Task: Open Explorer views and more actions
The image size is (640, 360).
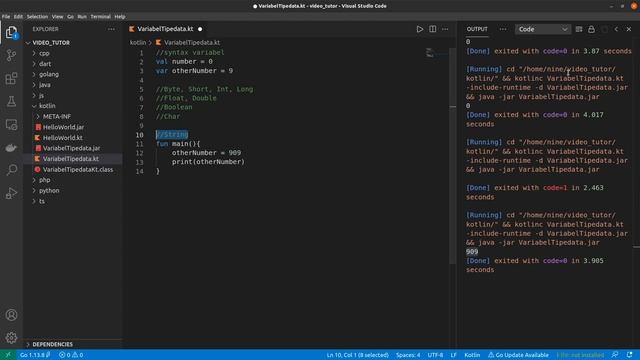Action: [x=111, y=29]
